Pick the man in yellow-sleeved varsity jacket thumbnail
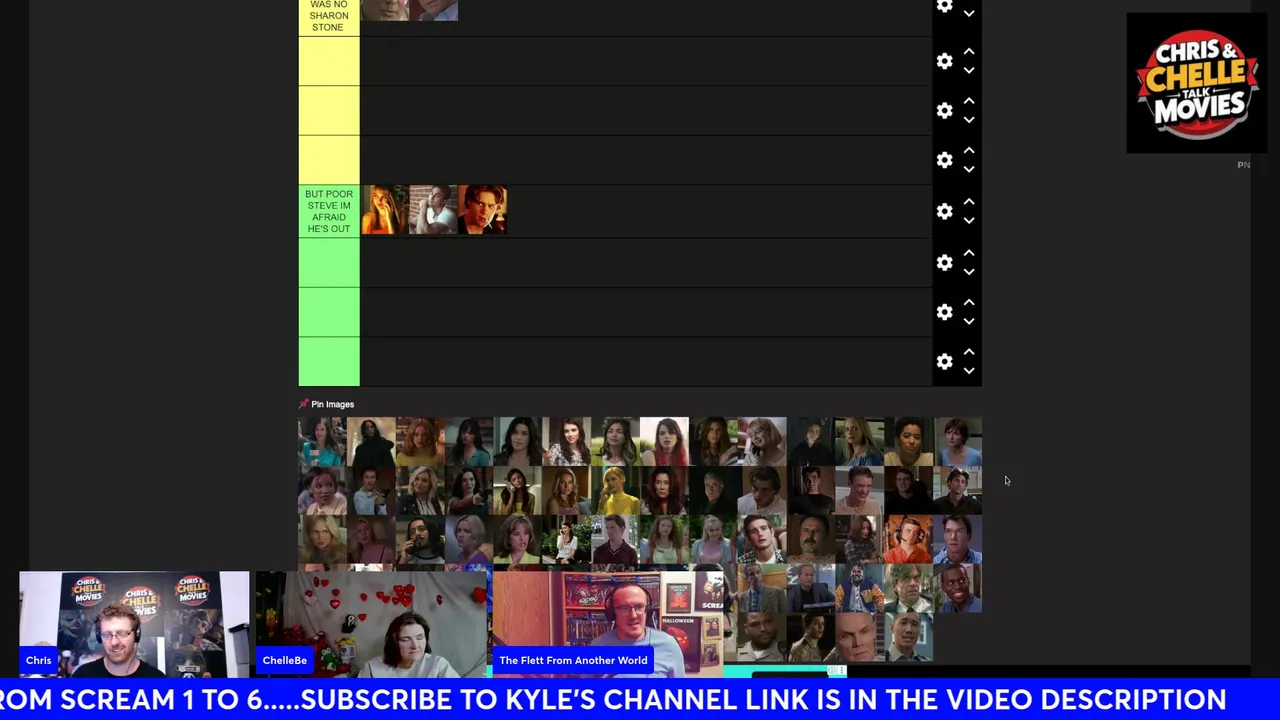The height and width of the screenshot is (720, 1280). tap(860, 588)
